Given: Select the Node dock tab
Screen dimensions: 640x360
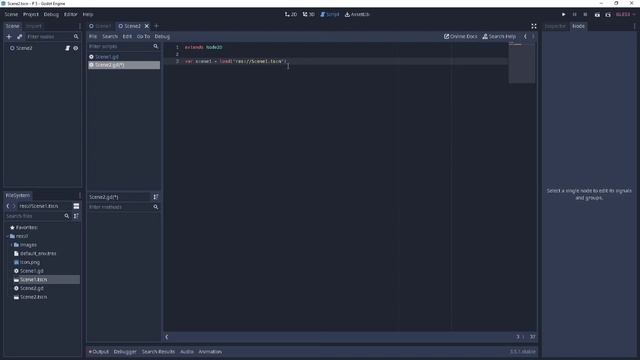Looking at the screenshot, I should click(x=578, y=26).
